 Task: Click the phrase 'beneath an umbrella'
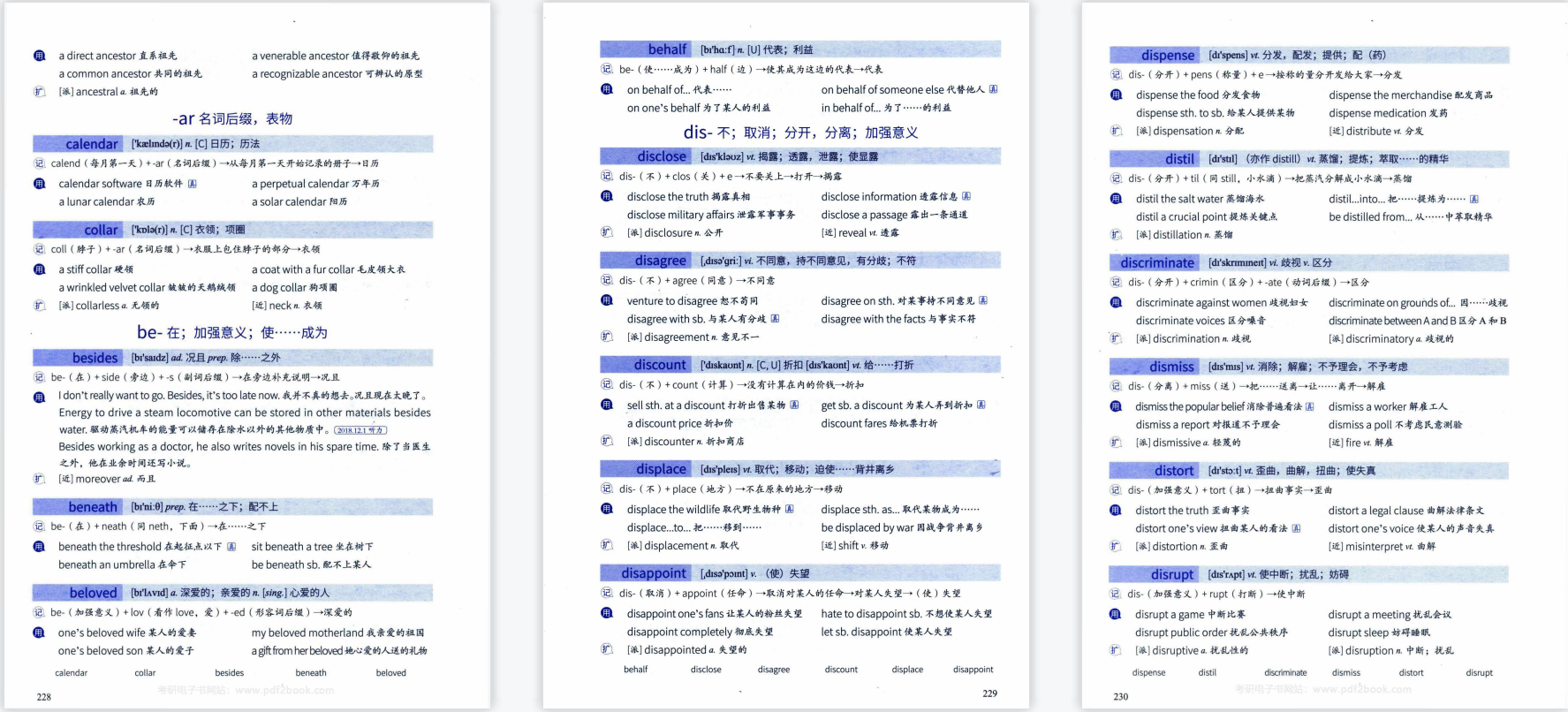click(x=106, y=564)
